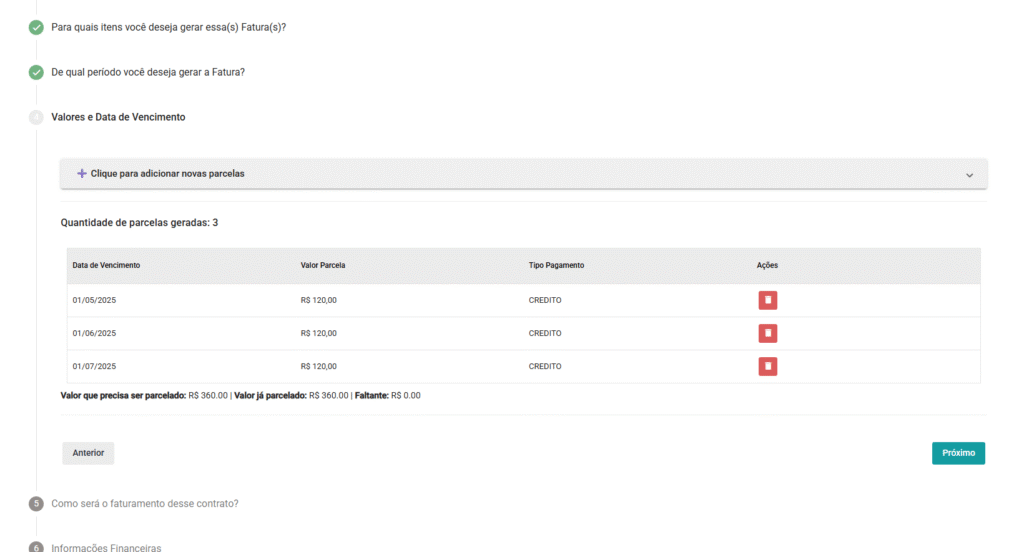The image size is (1024, 552).
Task: Expand the chevron on the add-parcelas panel
Action: point(969,175)
